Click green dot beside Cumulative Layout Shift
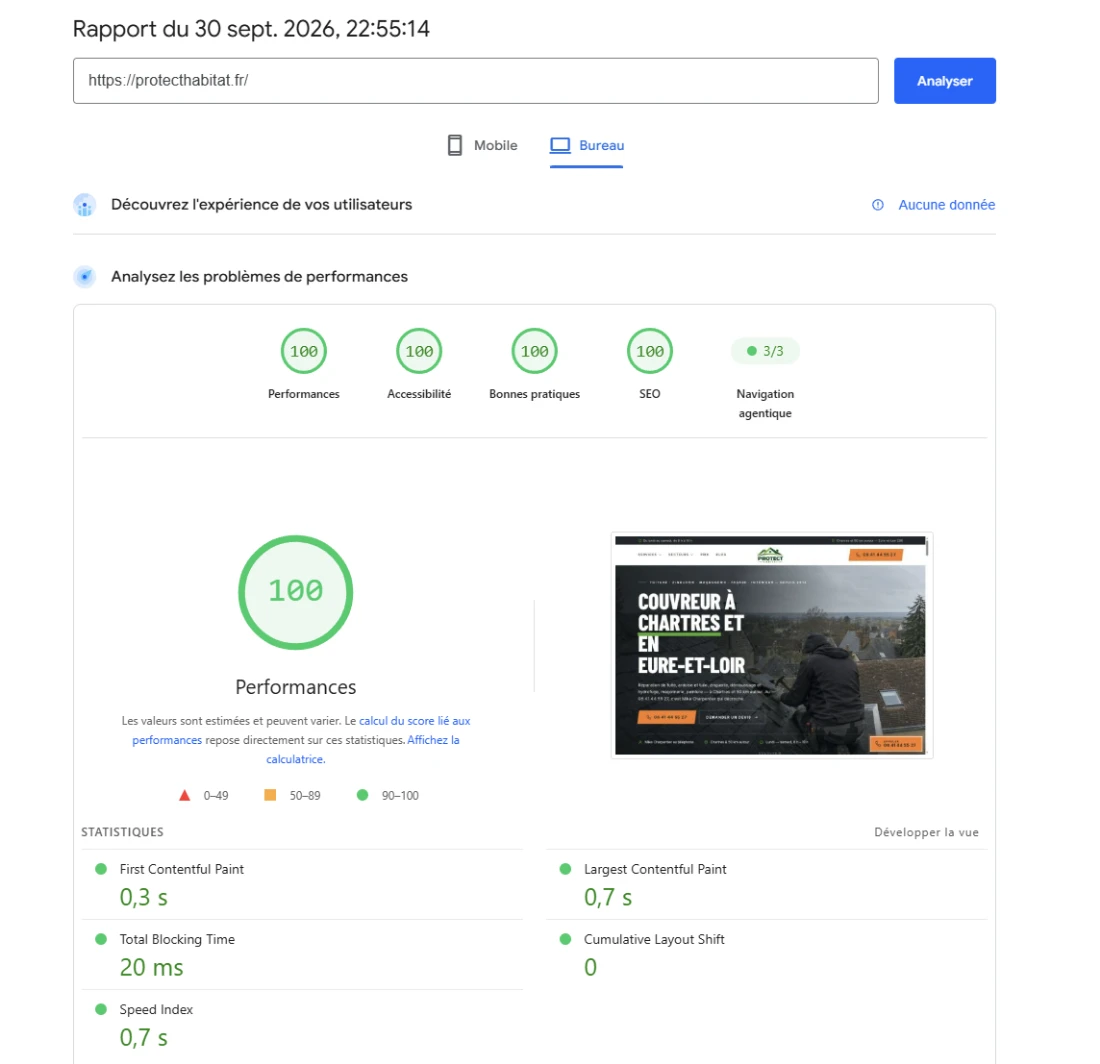The height and width of the screenshot is (1064, 1100). click(x=565, y=939)
